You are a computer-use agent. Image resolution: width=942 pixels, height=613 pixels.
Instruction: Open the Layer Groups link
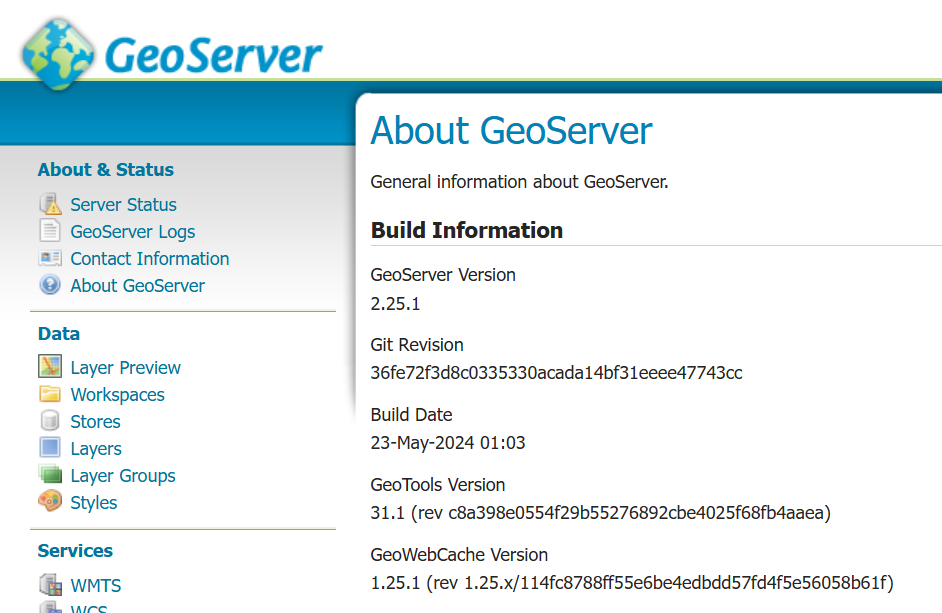123,476
